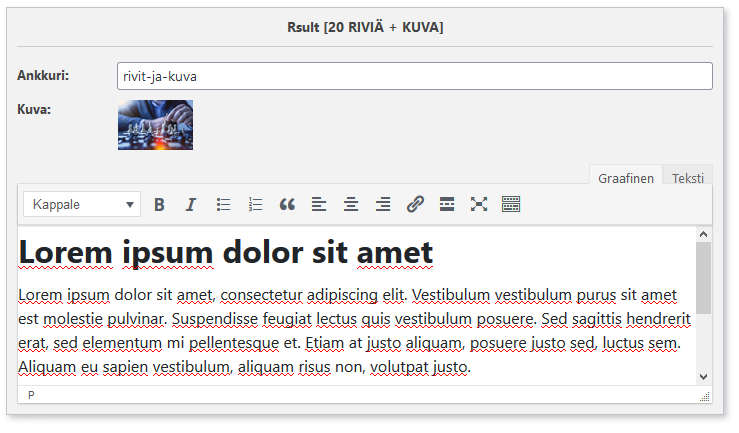The width and height of the screenshot is (739, 433).
Task: Click the 'Rsult [20 RIVIÄ + KUVA]' title
Action: [365, 27]
